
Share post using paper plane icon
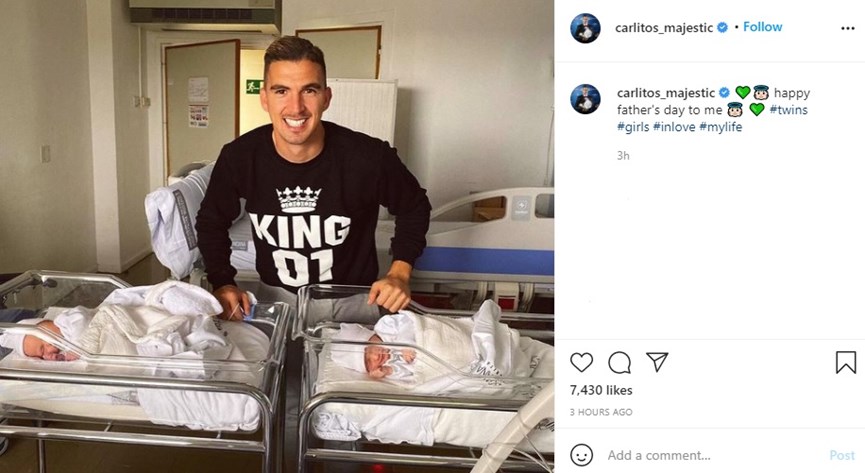click(657, 362)
